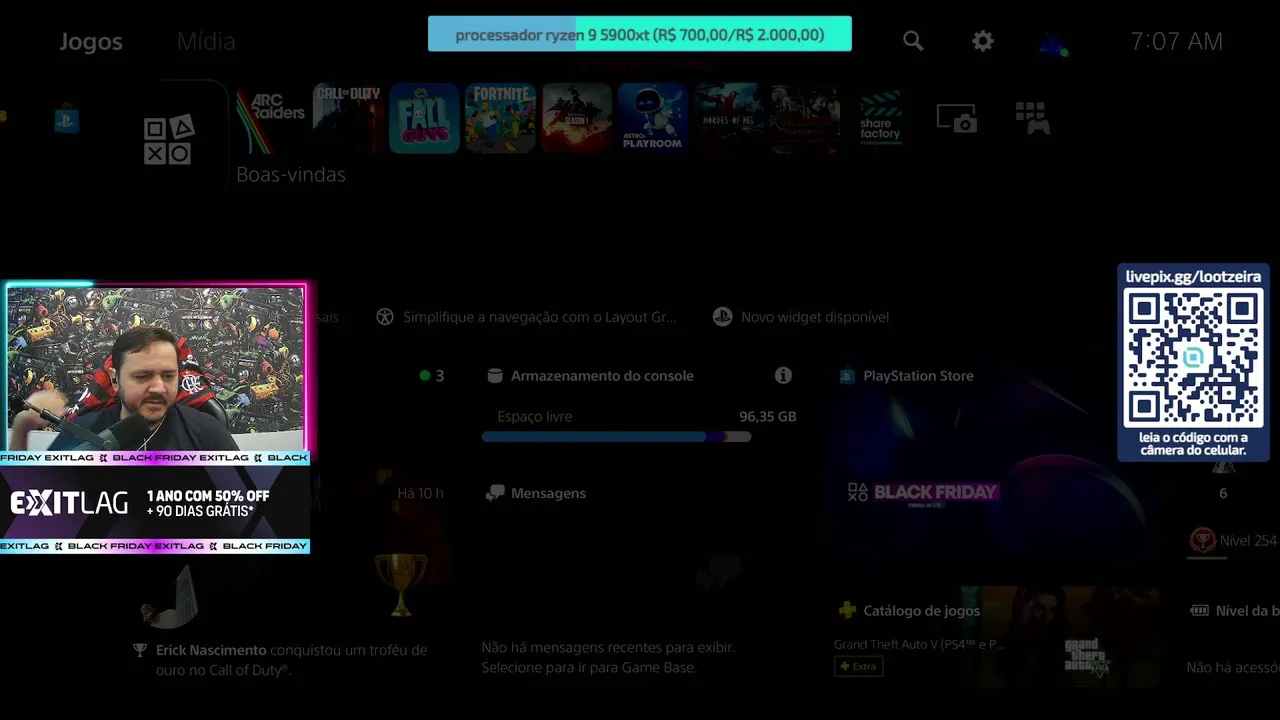Open the Media Gallery camera icon
This screenshot has height=720, width=1280.
pyautogui.click(x=957, y=118)
